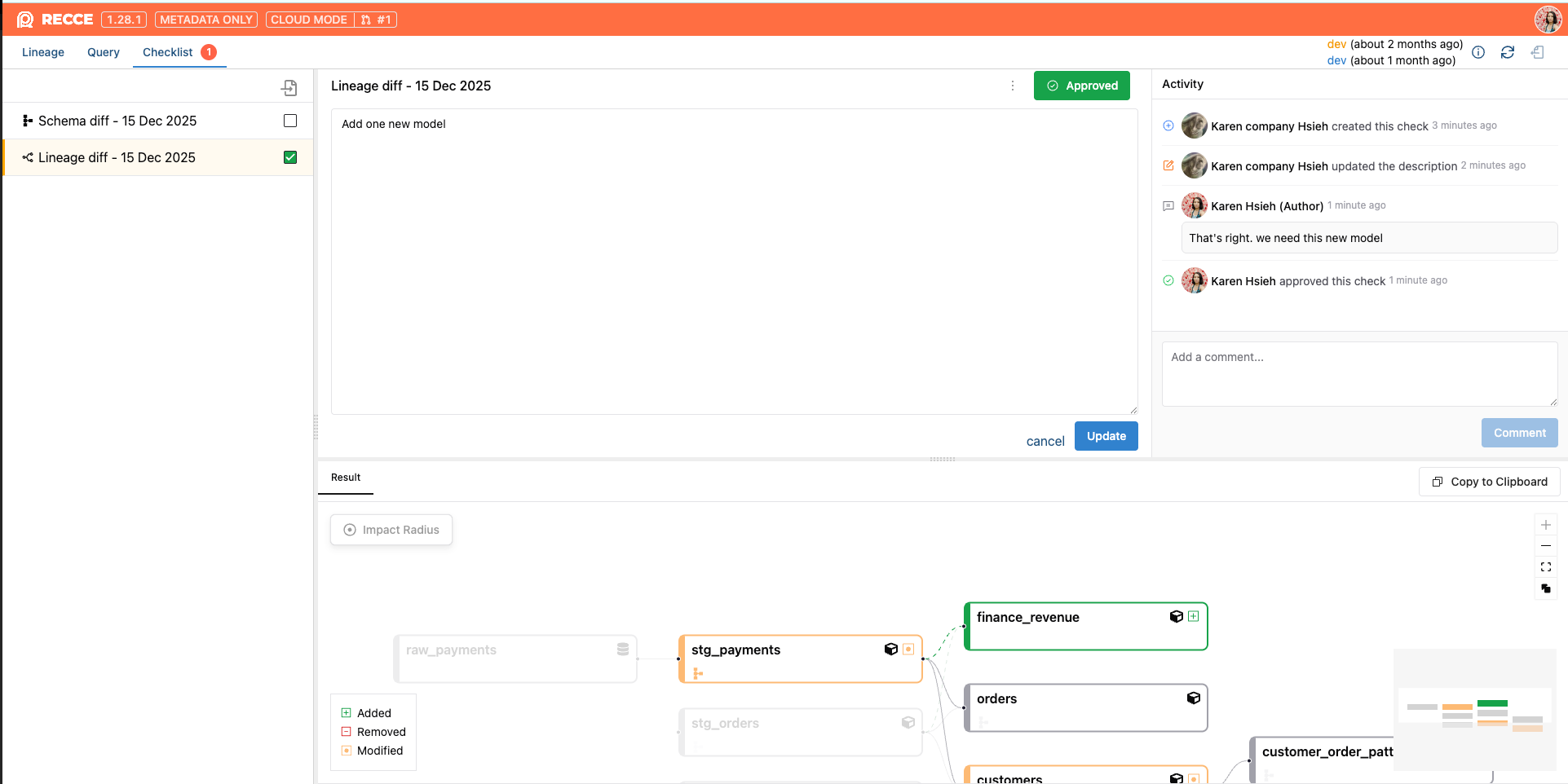Uncheck the Lineage diff checklist checkbox
Viewport: 1568px width, 784px height.
[x=289, y=156]
